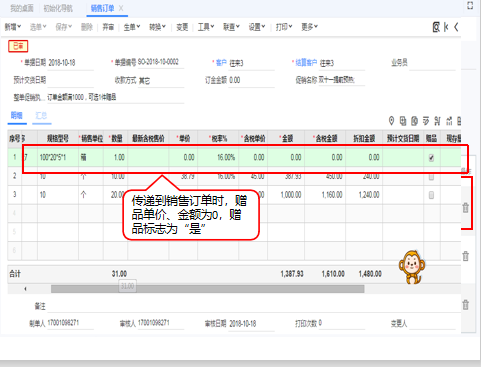
Task: Click the horizontal table scrollbar thumb
Action: (207, 289)
